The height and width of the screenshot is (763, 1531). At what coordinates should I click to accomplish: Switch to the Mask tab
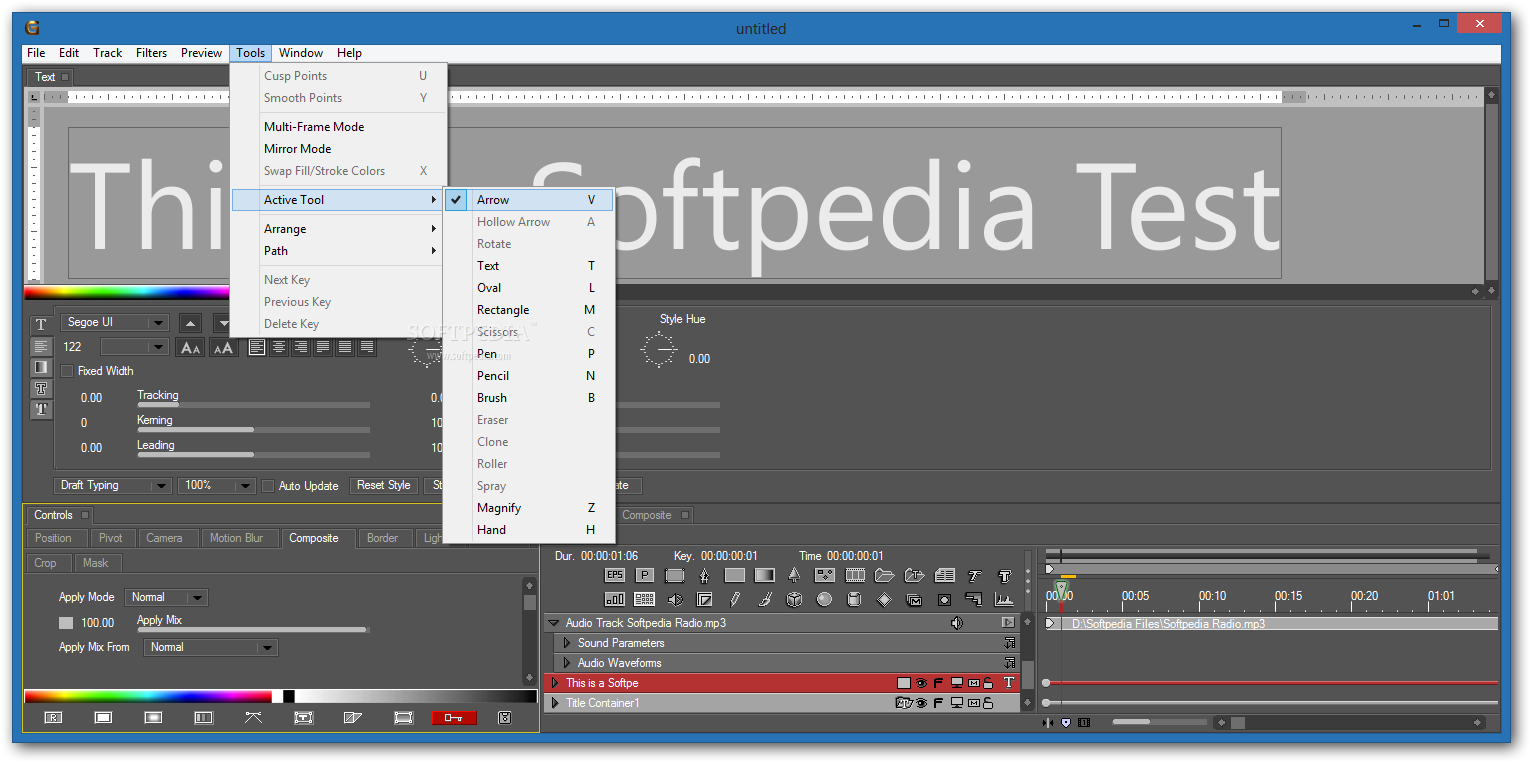(x=96, y=563)
